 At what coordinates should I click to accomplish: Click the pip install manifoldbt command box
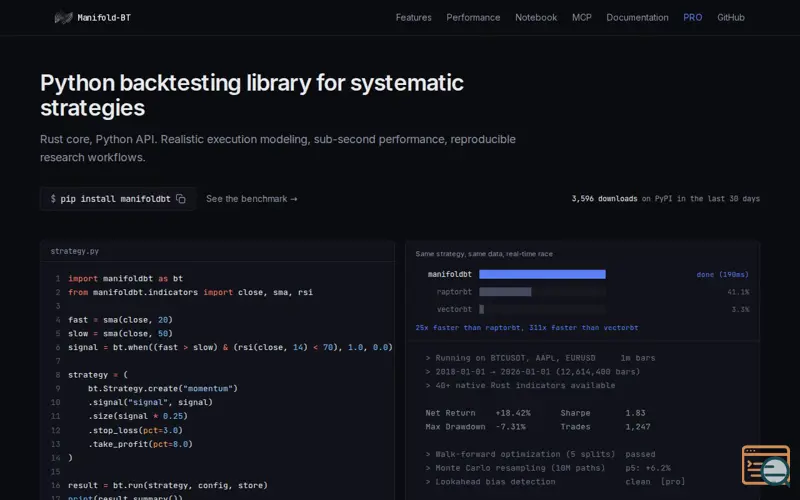pos(118,199)
